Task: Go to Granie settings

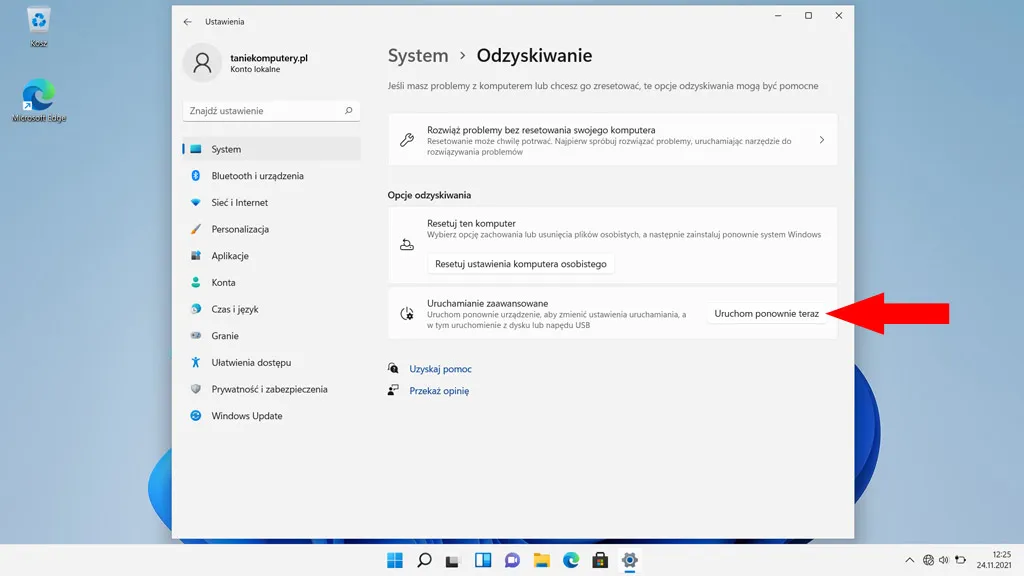Action: pyautogui.click(x=271, y=336)
